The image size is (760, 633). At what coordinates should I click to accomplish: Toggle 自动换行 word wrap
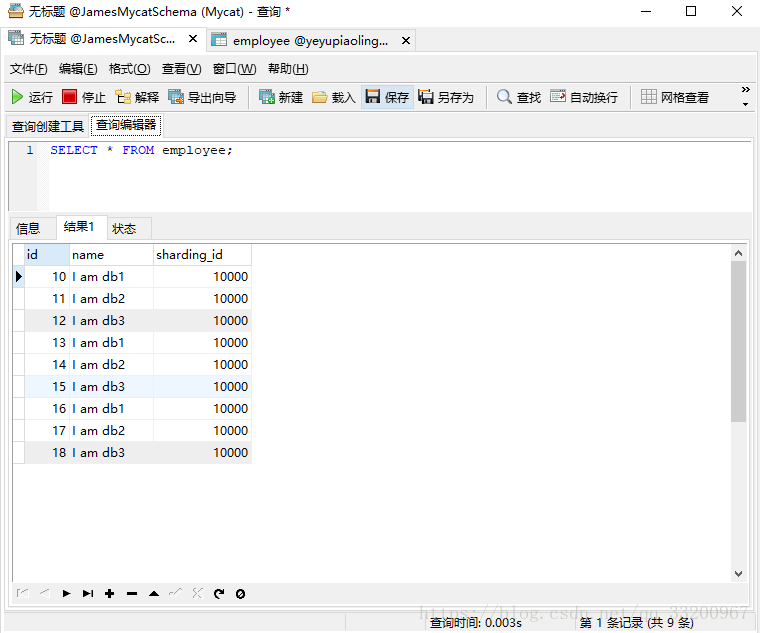[584, 97]
